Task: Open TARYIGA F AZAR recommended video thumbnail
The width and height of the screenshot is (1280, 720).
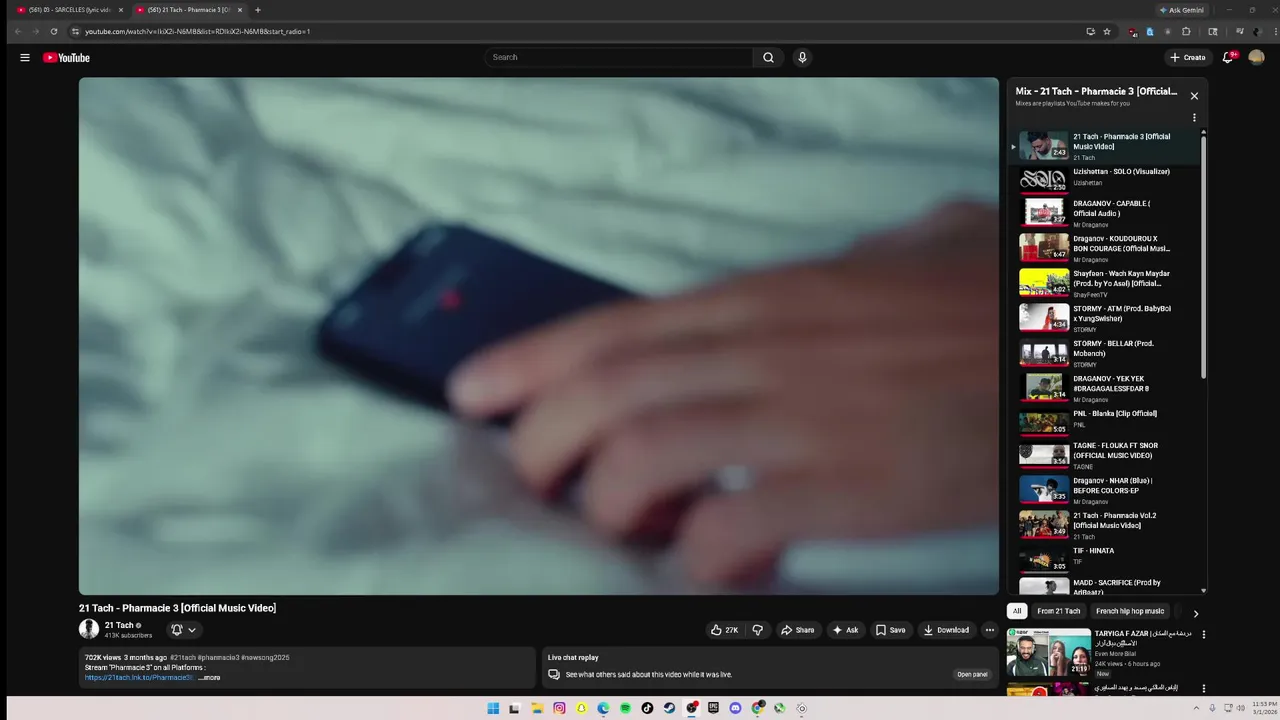Action: 1048,652
